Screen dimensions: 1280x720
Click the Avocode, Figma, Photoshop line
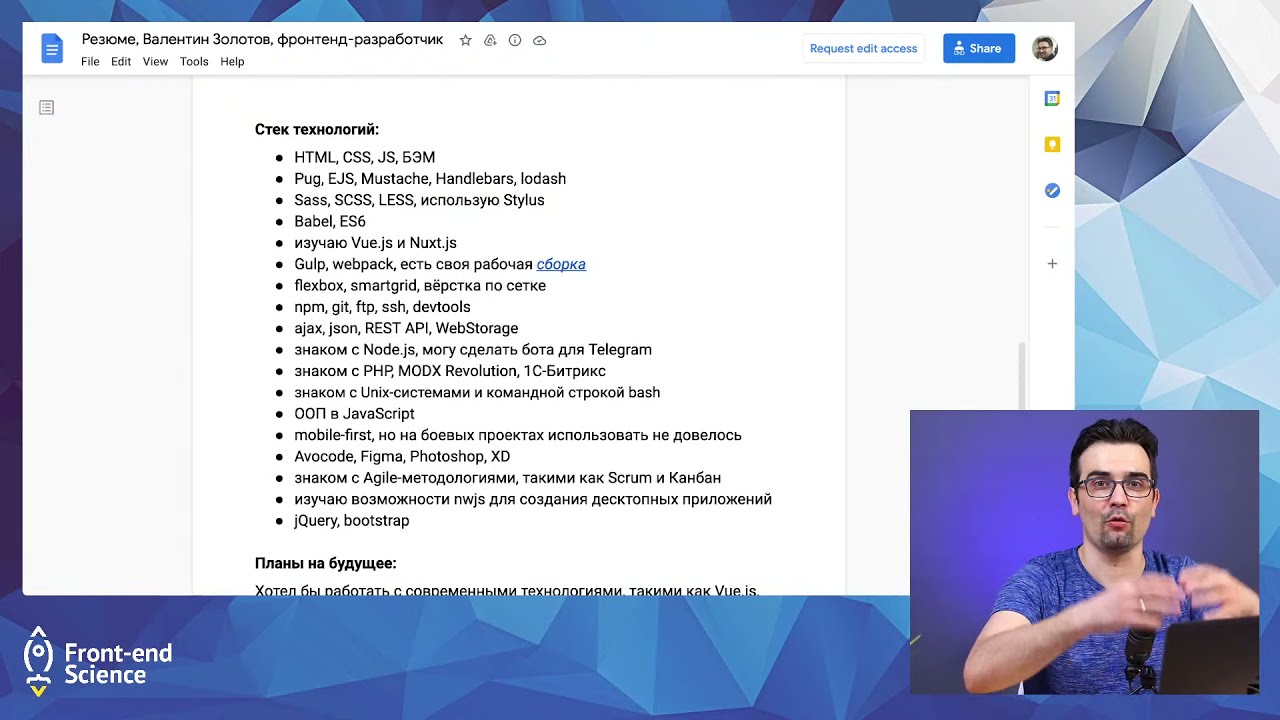402,456
